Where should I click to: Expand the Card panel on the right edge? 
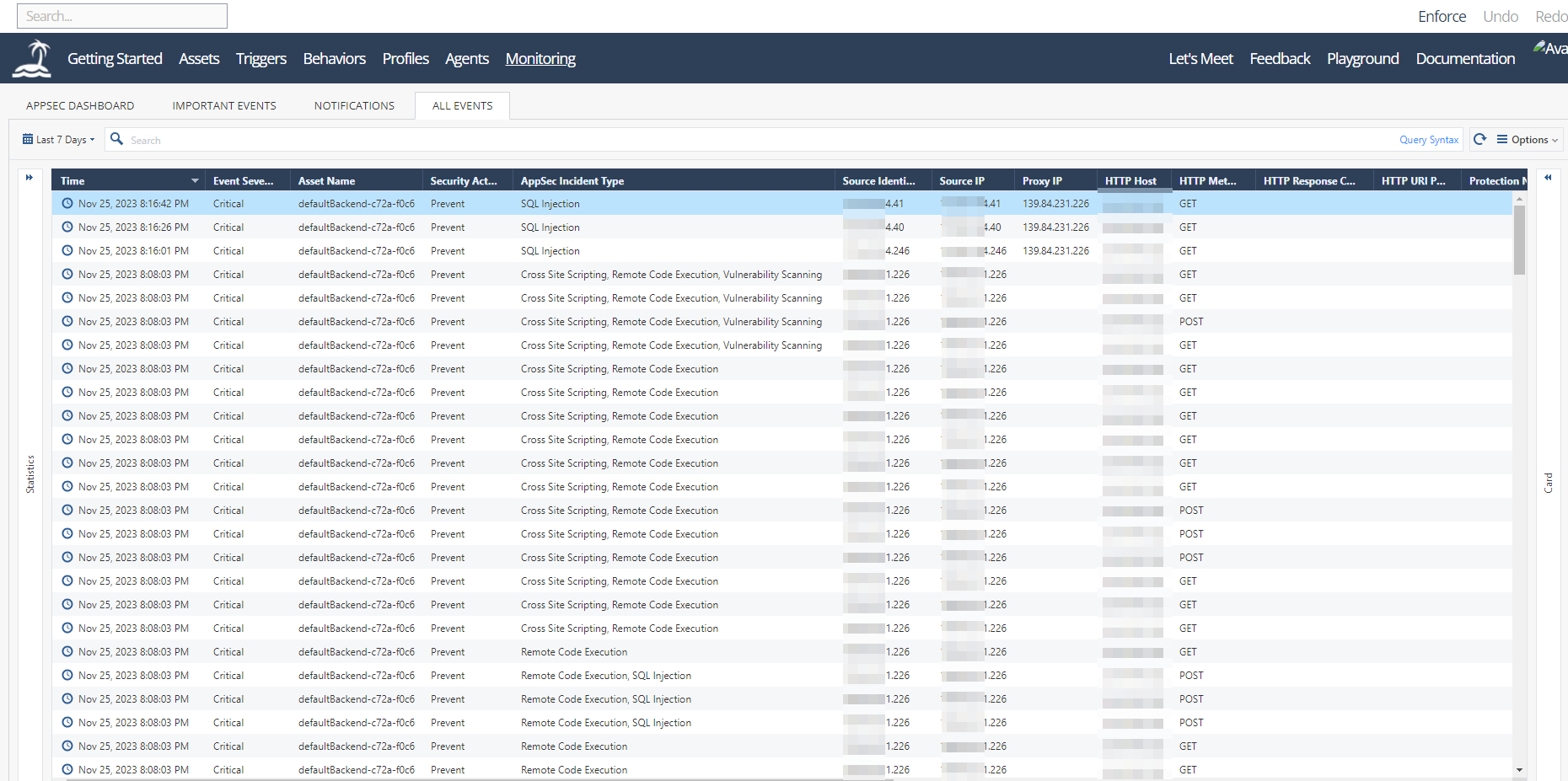1549,178
